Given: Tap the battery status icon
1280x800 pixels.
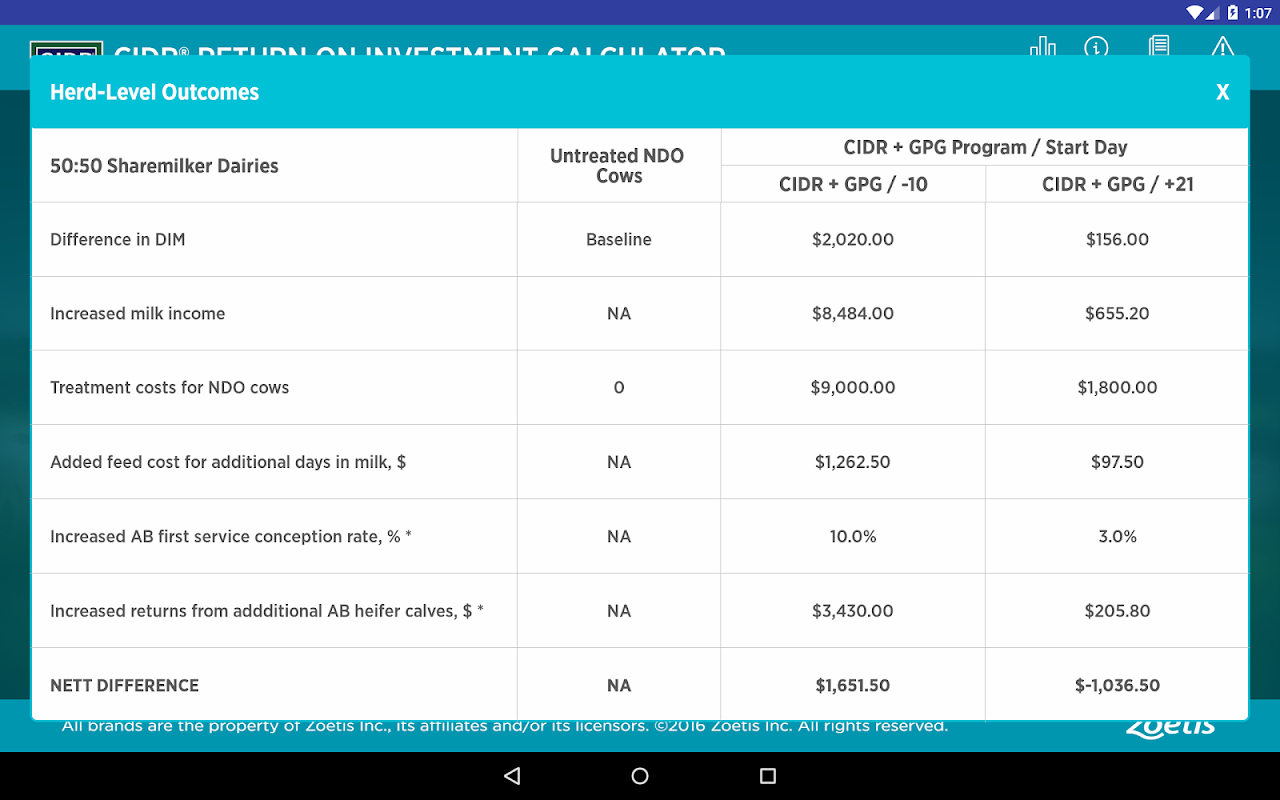Looking at the screenshot, I should click(1233, 12).
